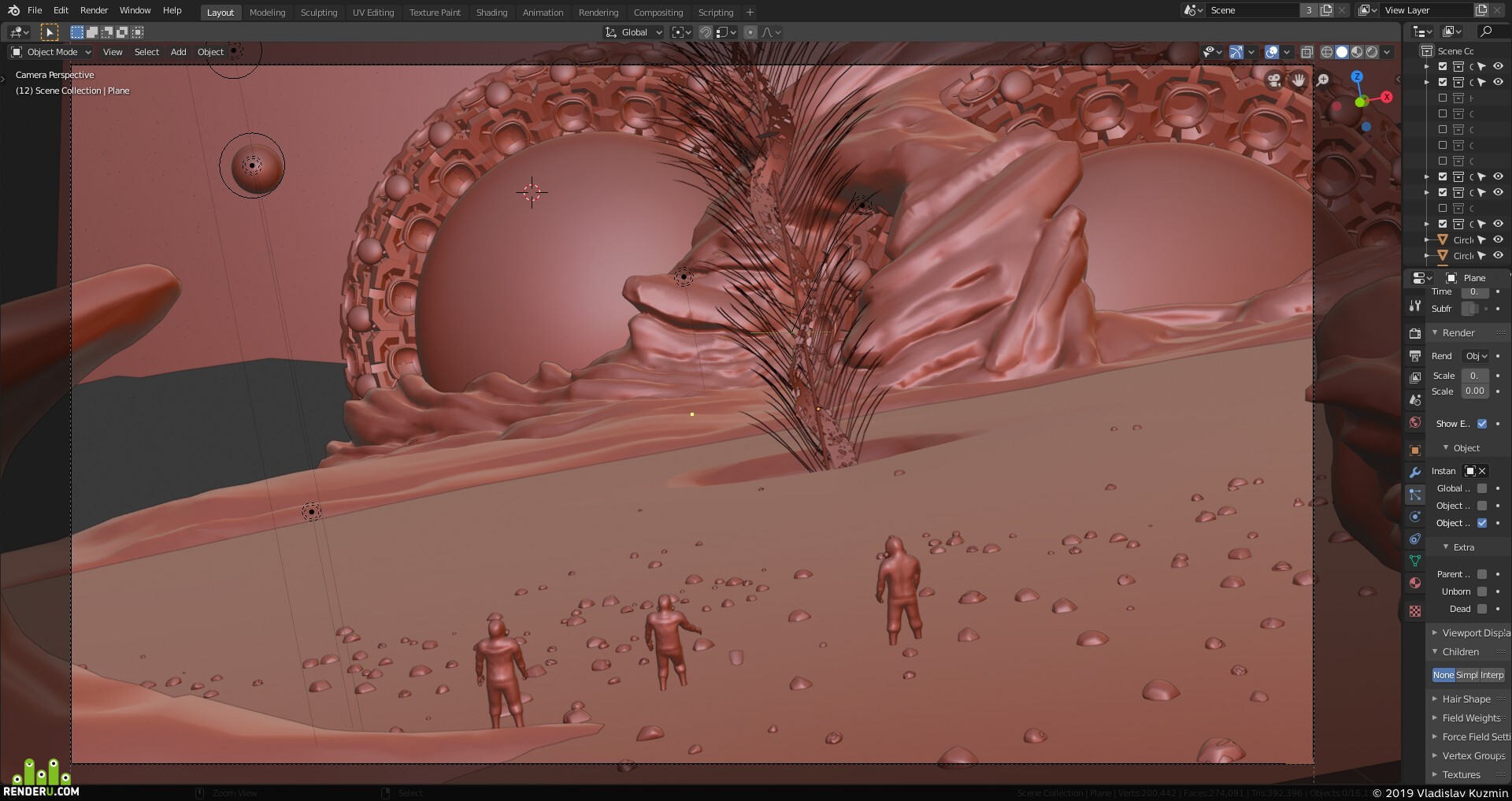The width and height of the screenshot is (1512, 801).
Task: Open the Render menu
Action: [94, 10]
